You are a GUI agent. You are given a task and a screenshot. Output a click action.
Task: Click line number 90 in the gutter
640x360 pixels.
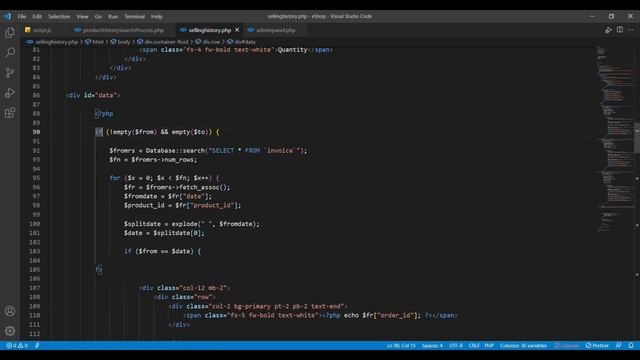coord(36,132)
